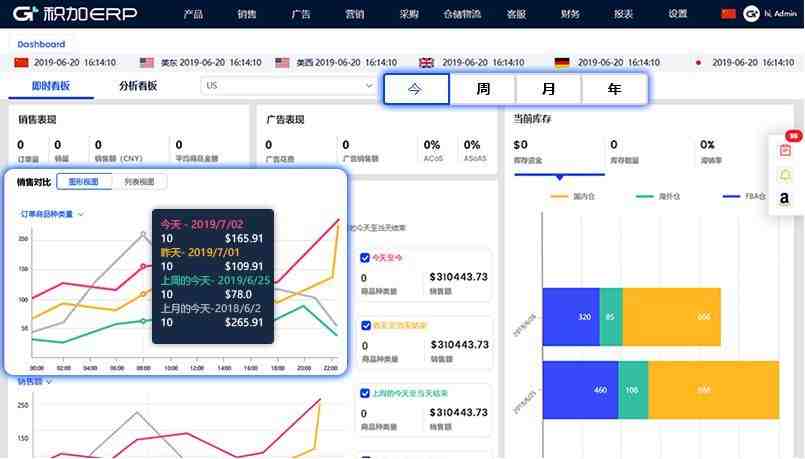The width and height of the screenshot is (805, 459).
Task: Click the China flag language icon in header
Action: [x=728, y=14]
